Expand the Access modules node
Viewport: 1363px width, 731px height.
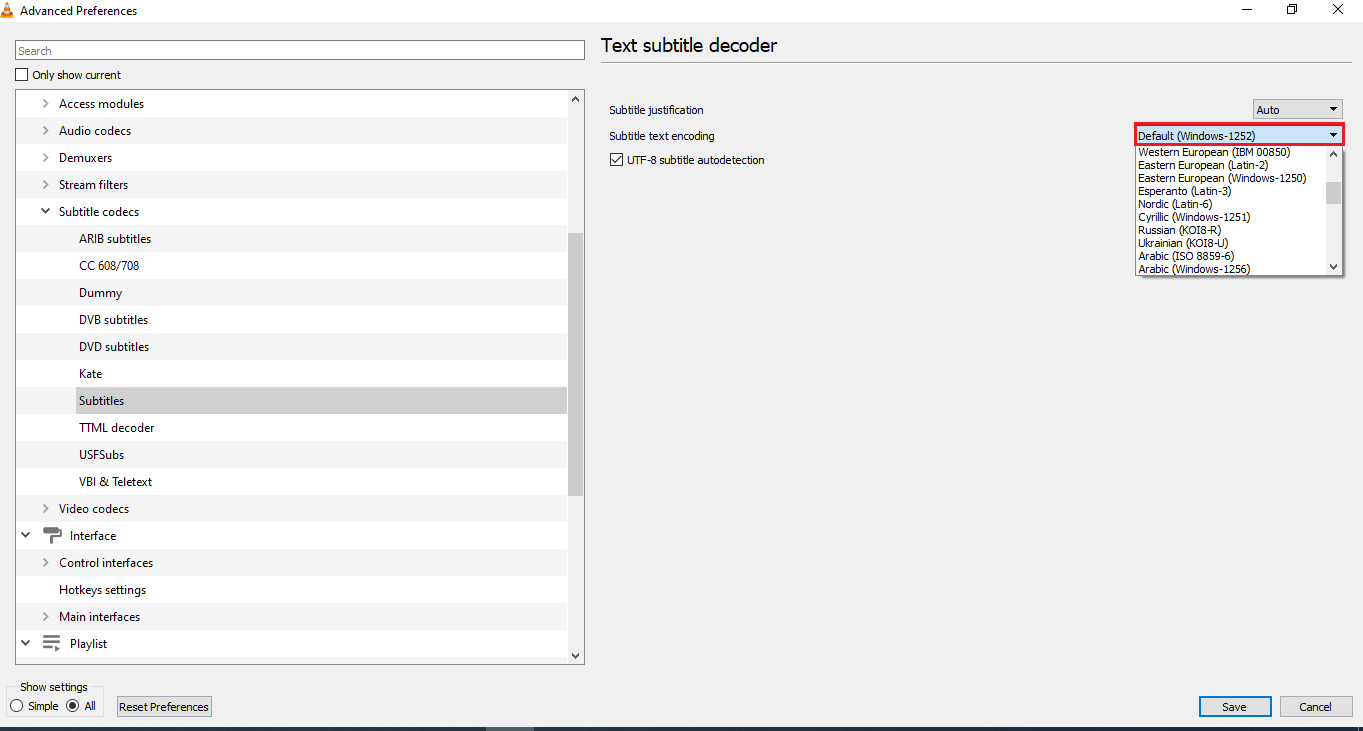[x=45, y=104]
